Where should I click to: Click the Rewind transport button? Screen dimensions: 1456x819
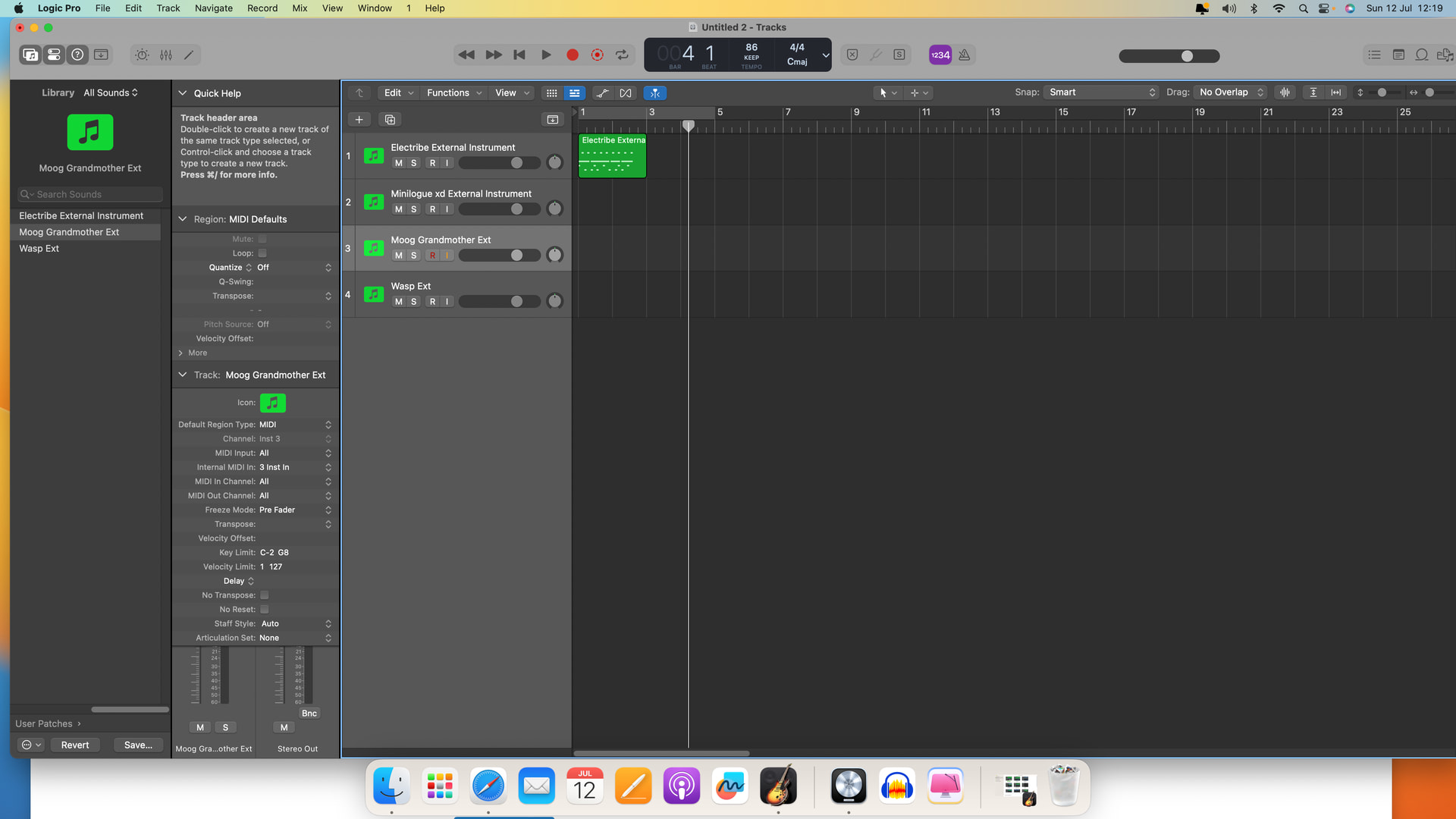tap(466, 55)
